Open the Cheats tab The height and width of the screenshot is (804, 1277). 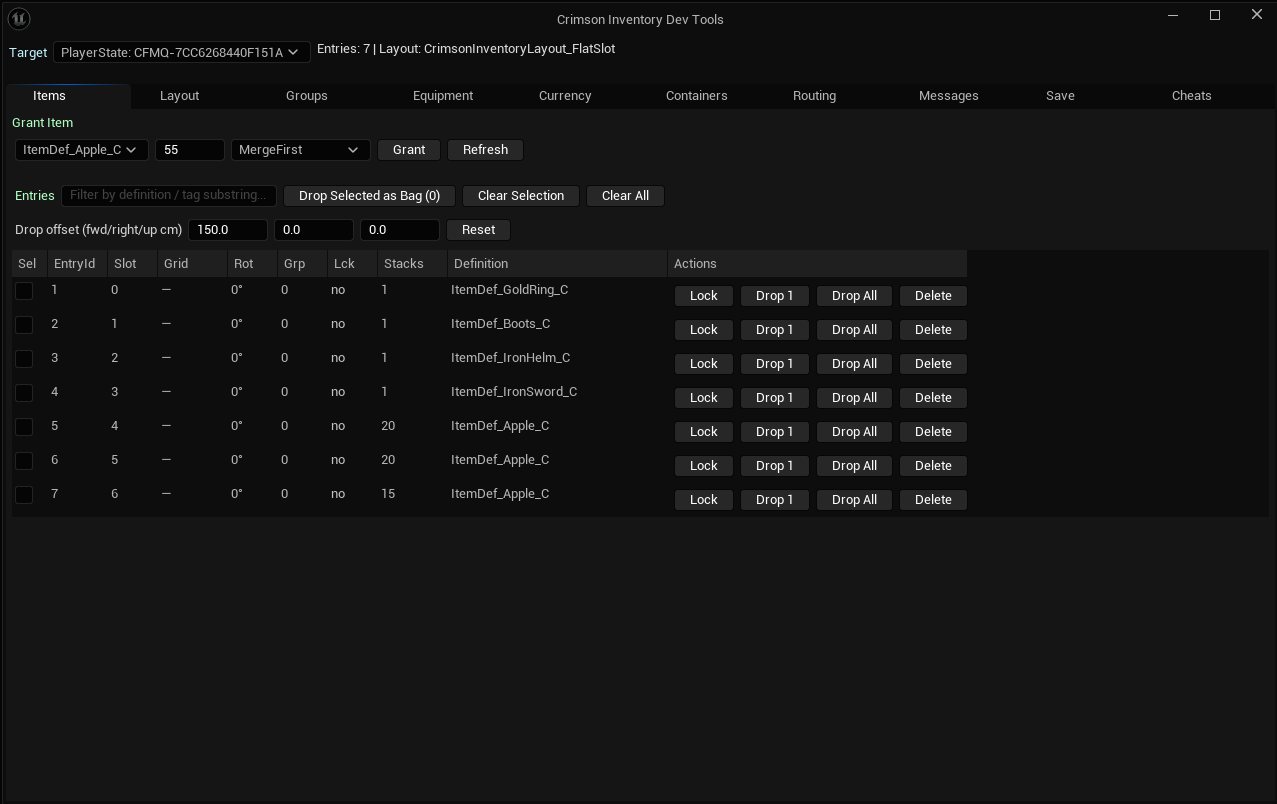point(1192,96)
